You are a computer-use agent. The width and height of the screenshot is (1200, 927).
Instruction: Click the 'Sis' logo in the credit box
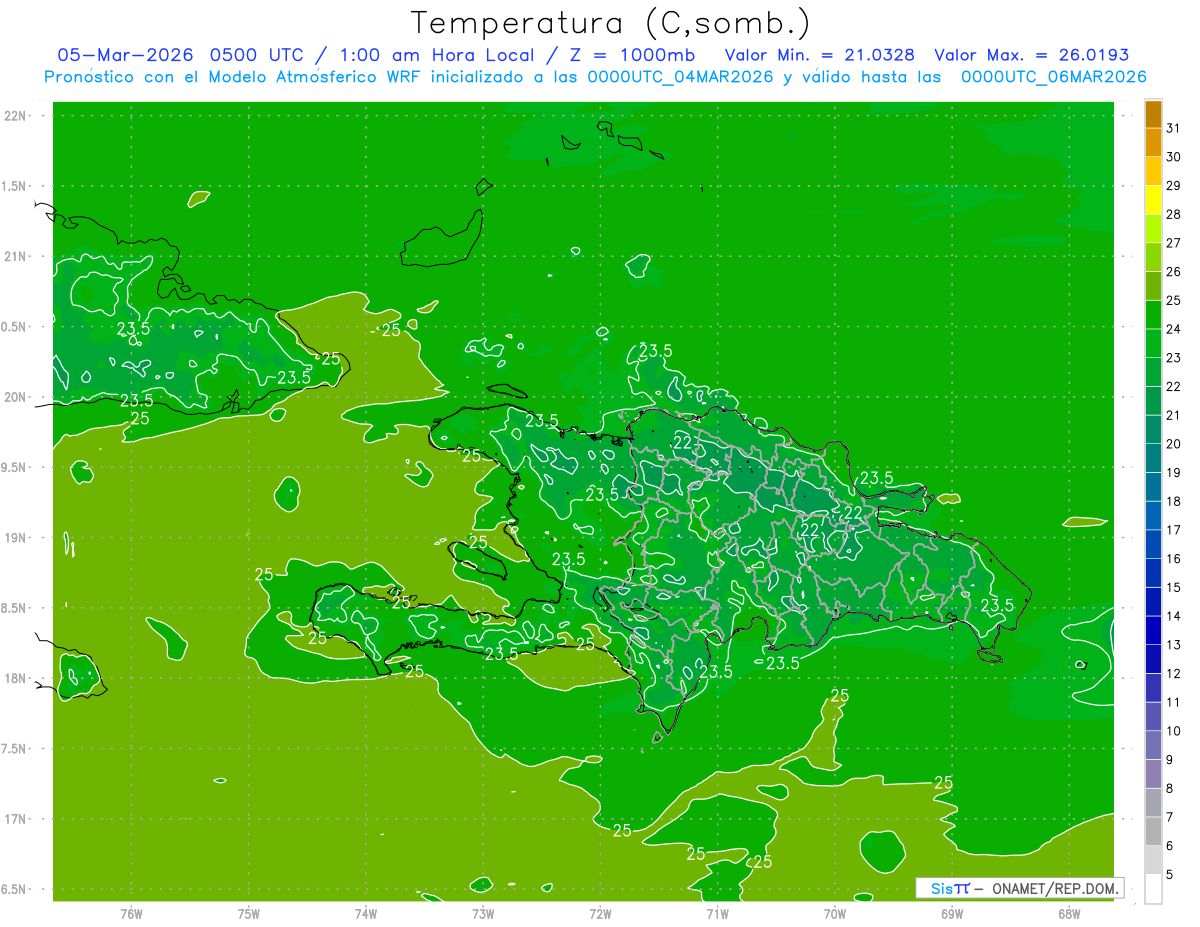pos(941,888)
